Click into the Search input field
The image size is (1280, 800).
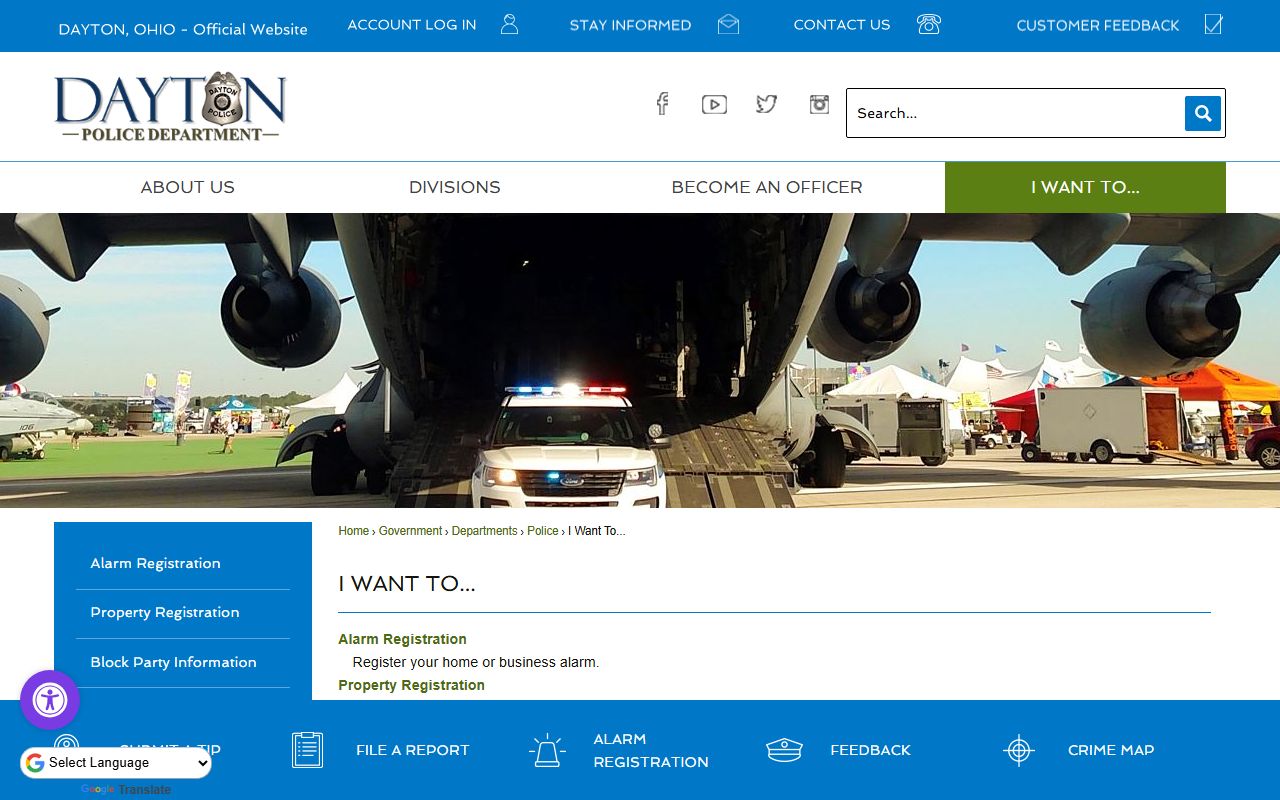(1015, 113)
